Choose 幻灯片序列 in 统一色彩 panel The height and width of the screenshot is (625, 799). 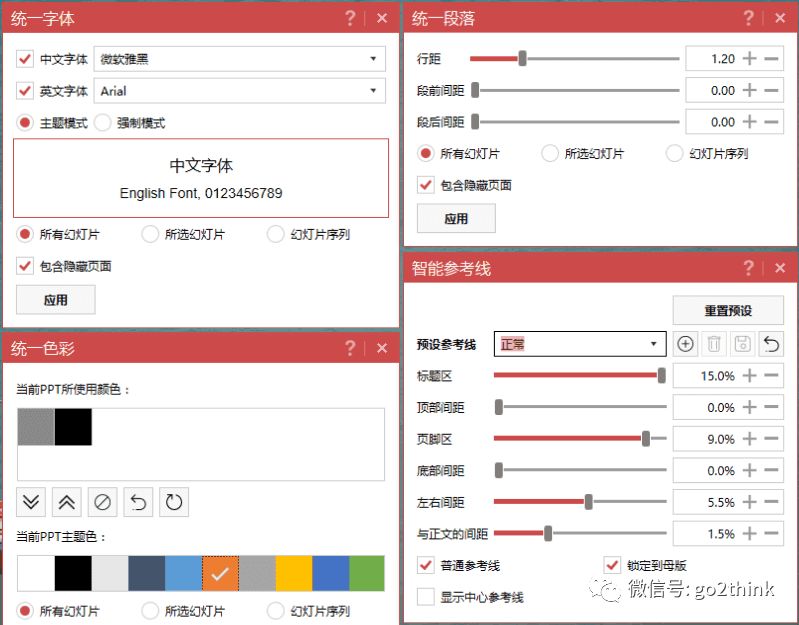[x=275, y=610]
